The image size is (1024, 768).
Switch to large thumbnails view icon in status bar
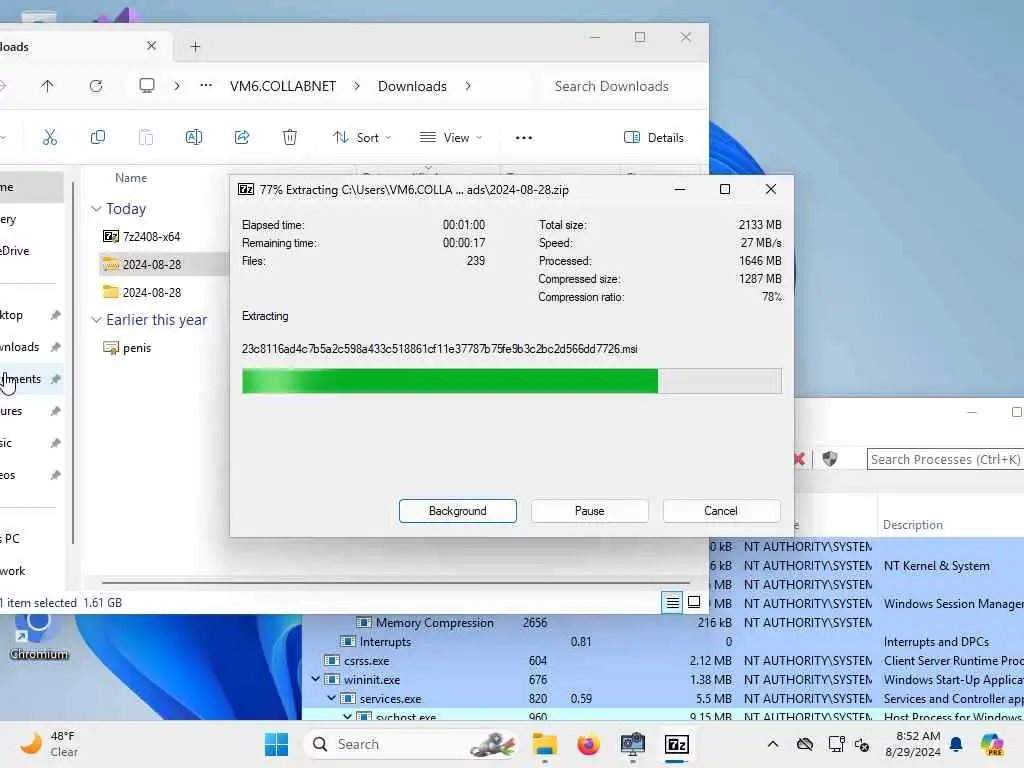pos(694,602)
